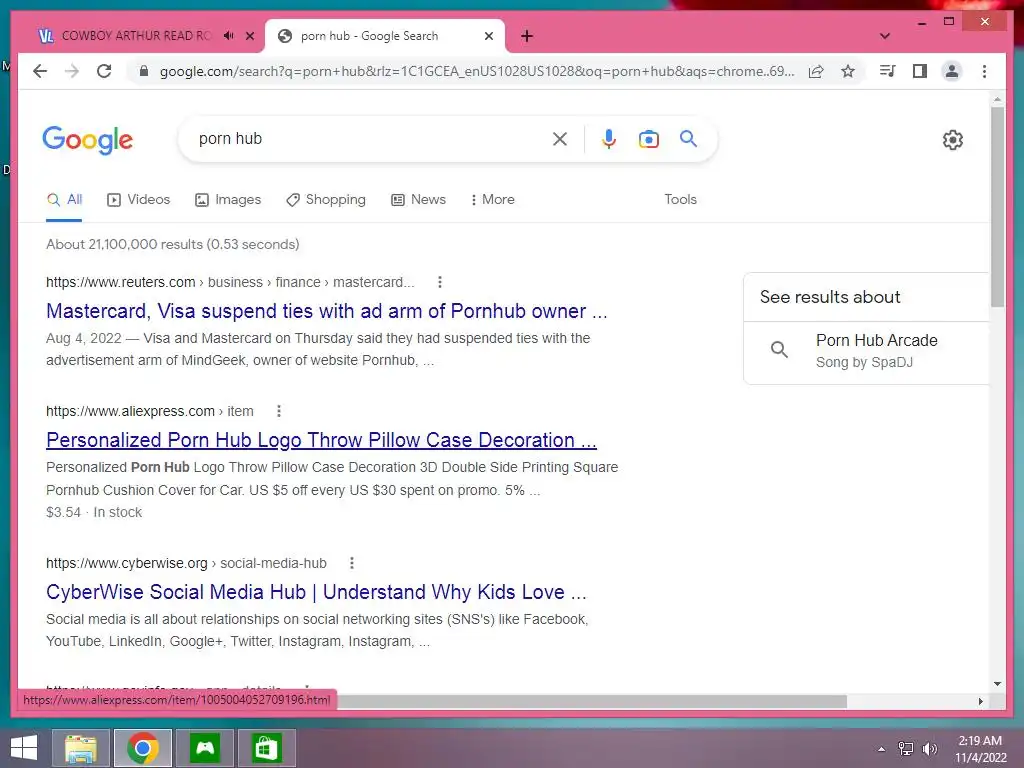Reload the current page
This screenshot has width=1024, height=768.
(104, 71)
